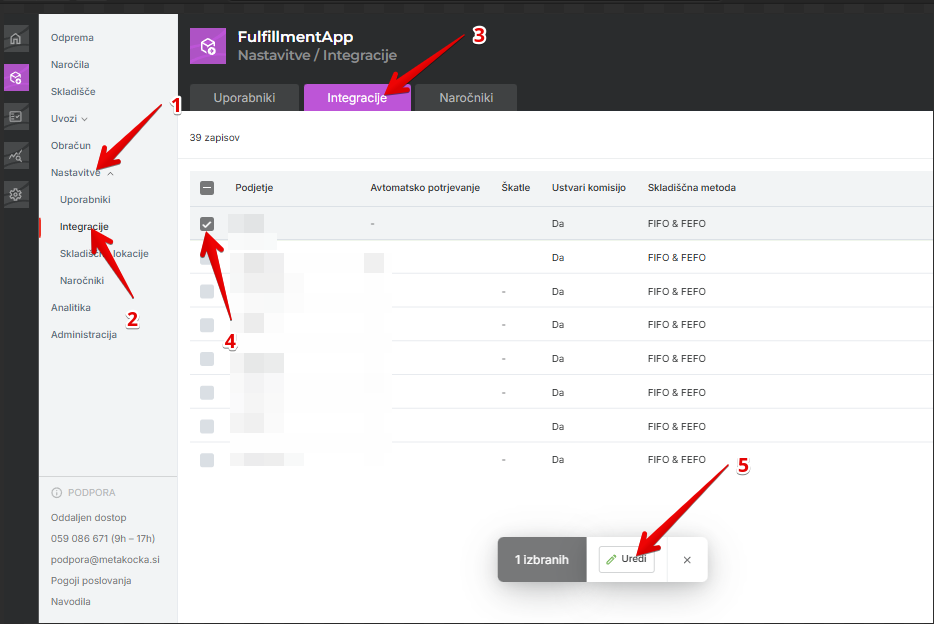Image resolution: width=934 pixels, height=624 pixels.
Task: Uncheck the checked first row checkbox
Action: (207, 224)
